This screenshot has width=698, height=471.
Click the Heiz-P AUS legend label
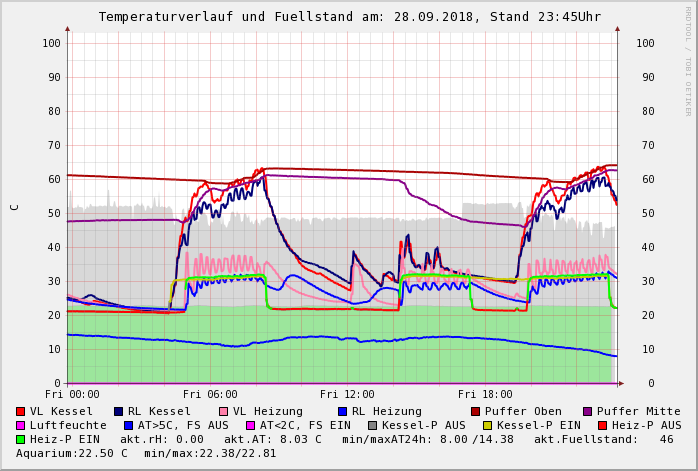point(647,425)
